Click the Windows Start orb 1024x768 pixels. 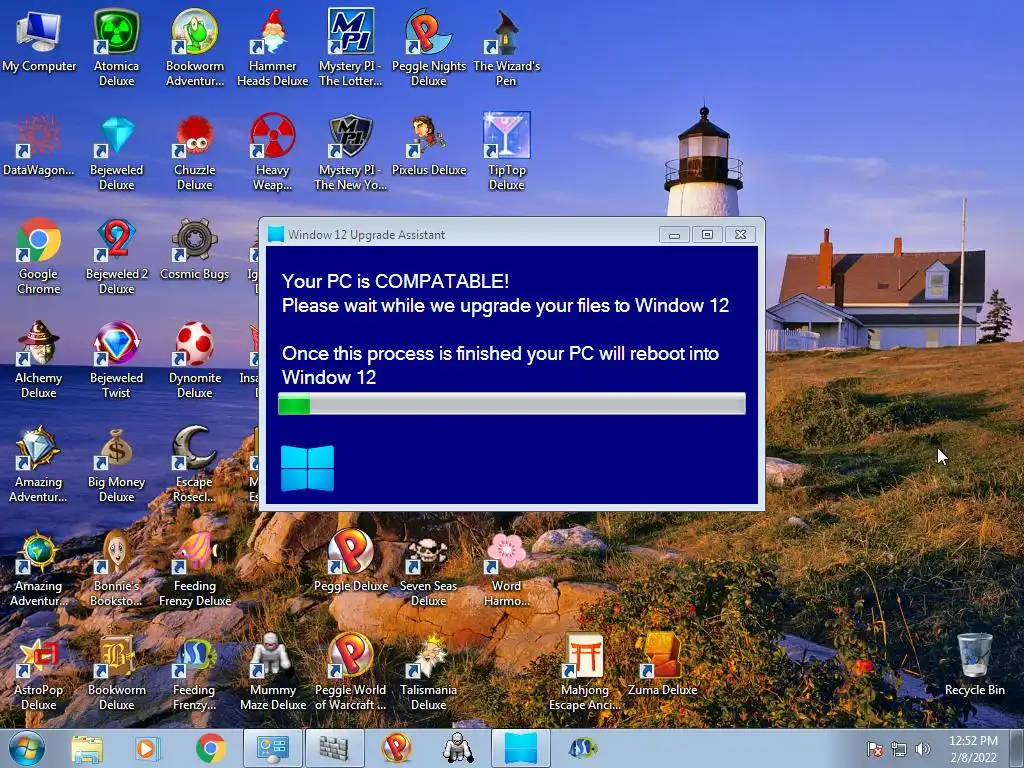pos(27,748)
